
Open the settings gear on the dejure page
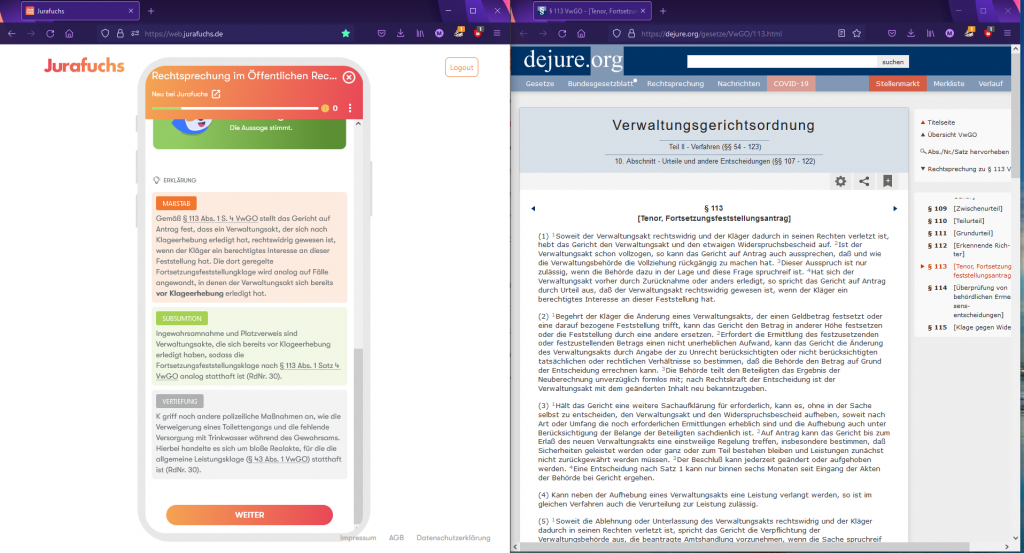pyautogui.click(x=840, y=182)
